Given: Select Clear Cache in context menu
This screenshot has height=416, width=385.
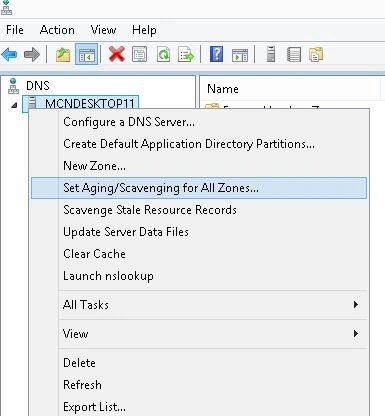Looking at the screenshot, I should [199, 254].
